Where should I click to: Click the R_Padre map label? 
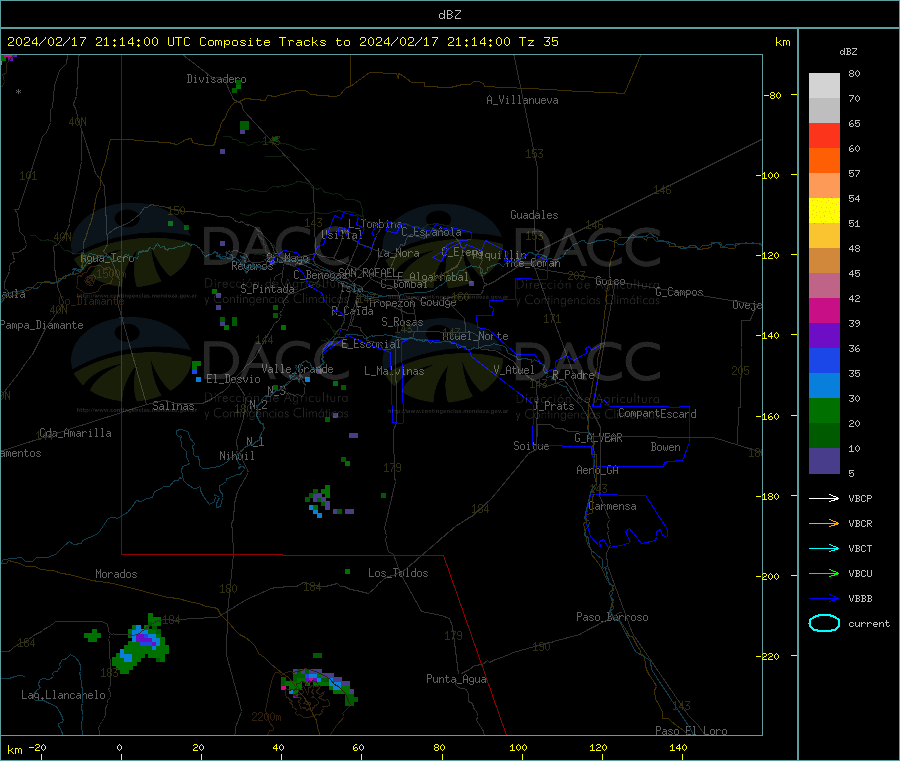[573, 375]
